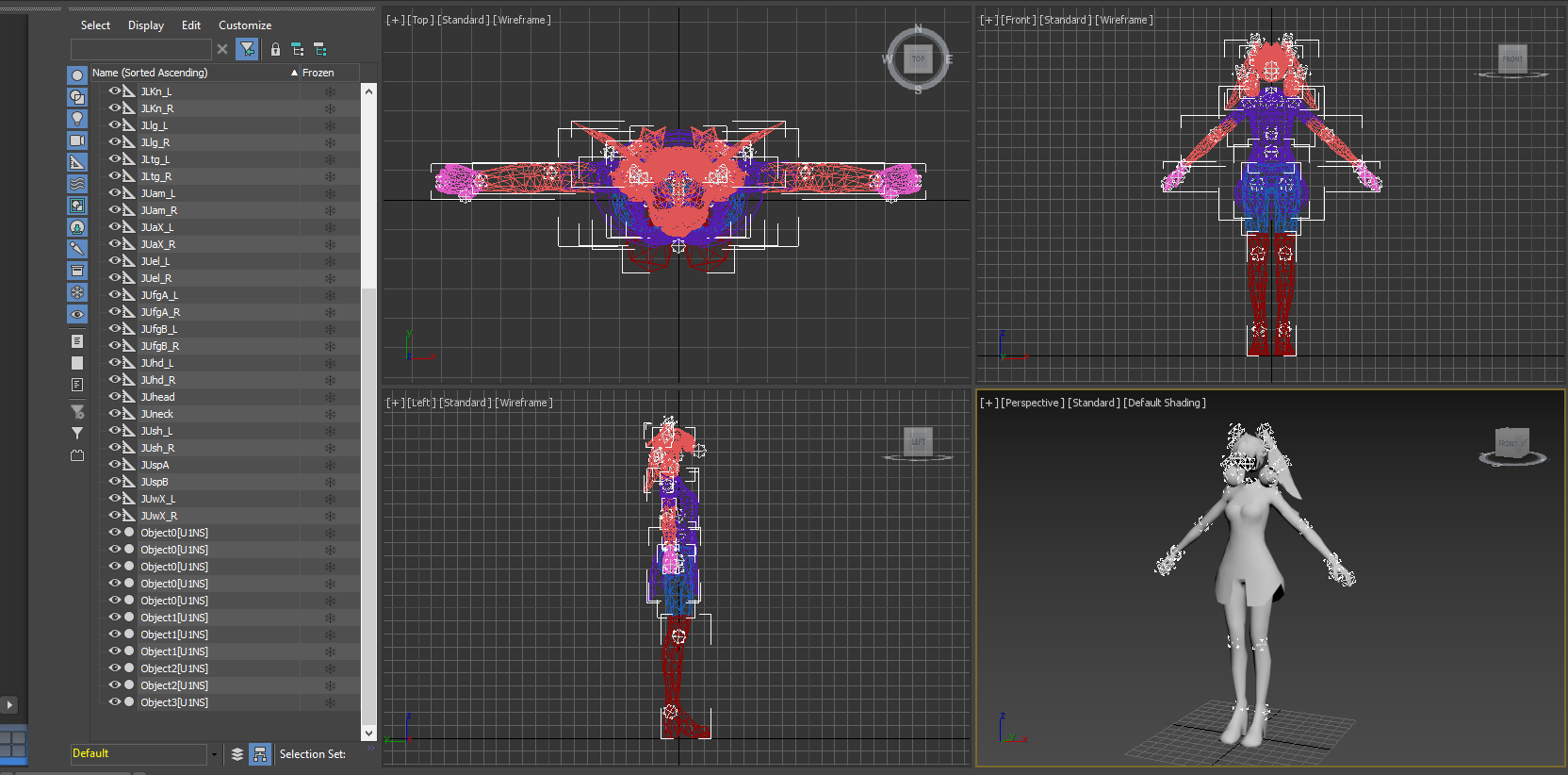Click the lowest sidebar icon under the funnel
Viewport: 1568px width, 775px height.
click(x=77, y=455)
